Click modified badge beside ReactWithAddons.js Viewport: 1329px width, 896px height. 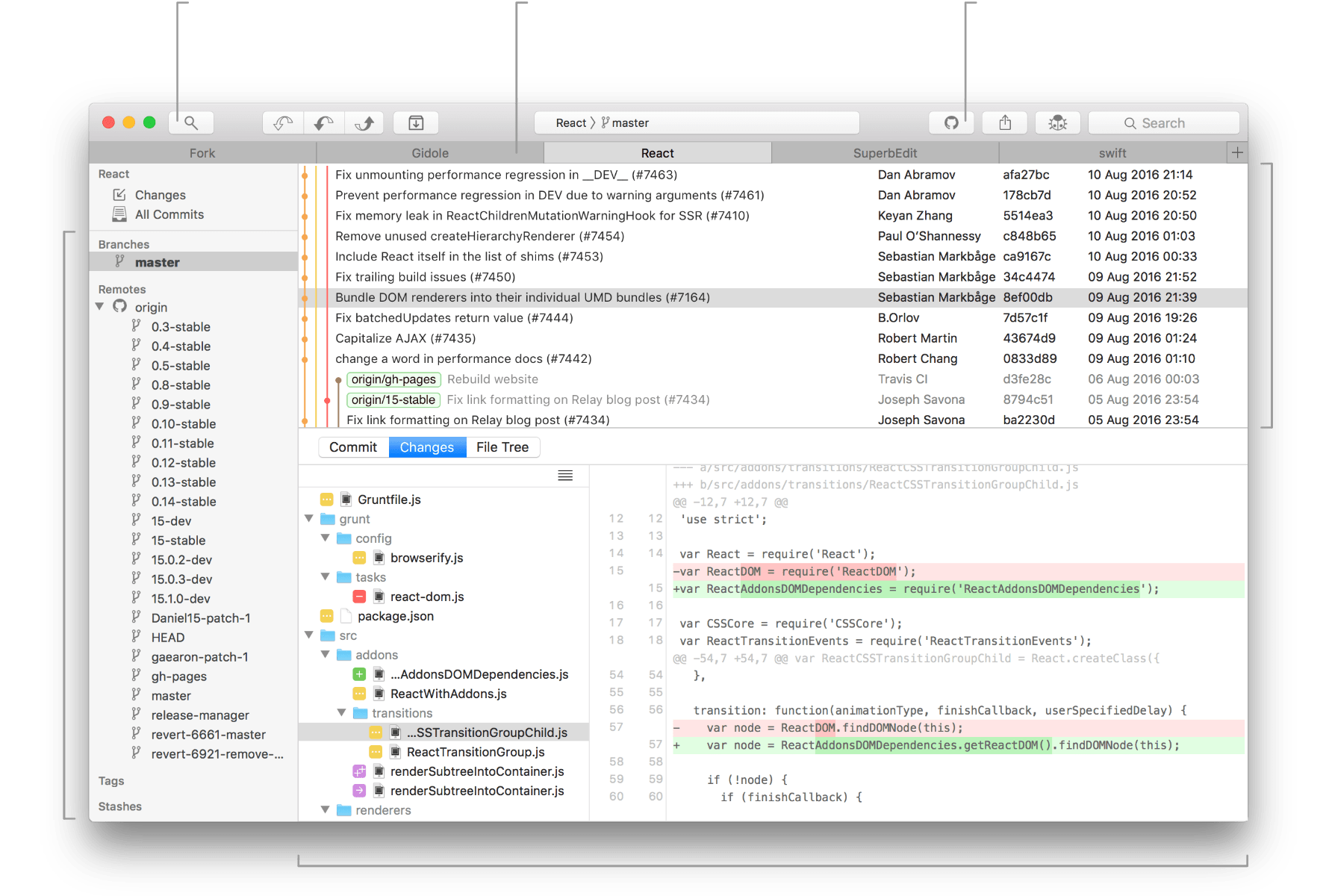click(360, 694)
